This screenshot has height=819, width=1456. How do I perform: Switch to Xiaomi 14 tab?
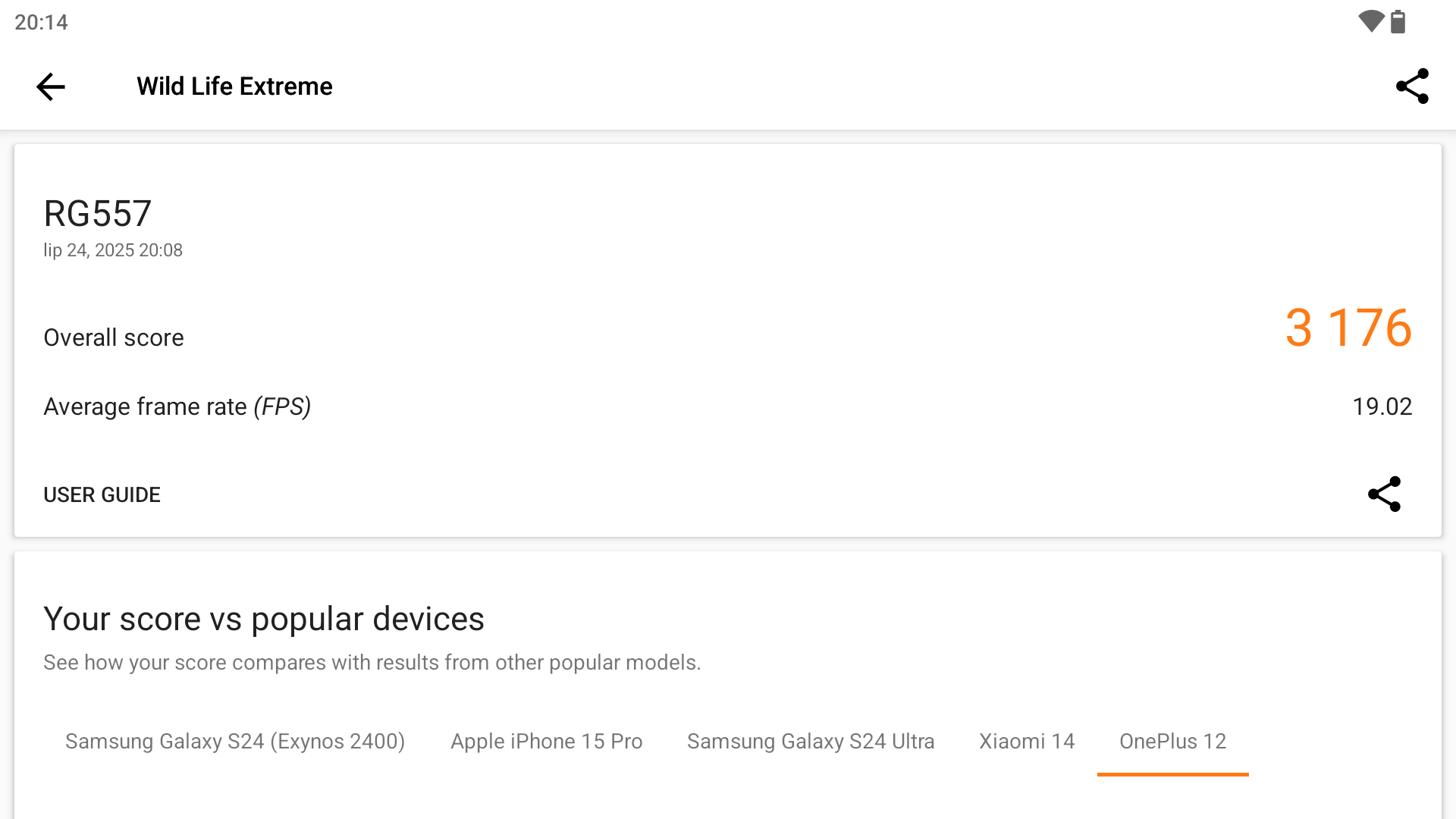pyautogui.click(x=1027, y=742)
